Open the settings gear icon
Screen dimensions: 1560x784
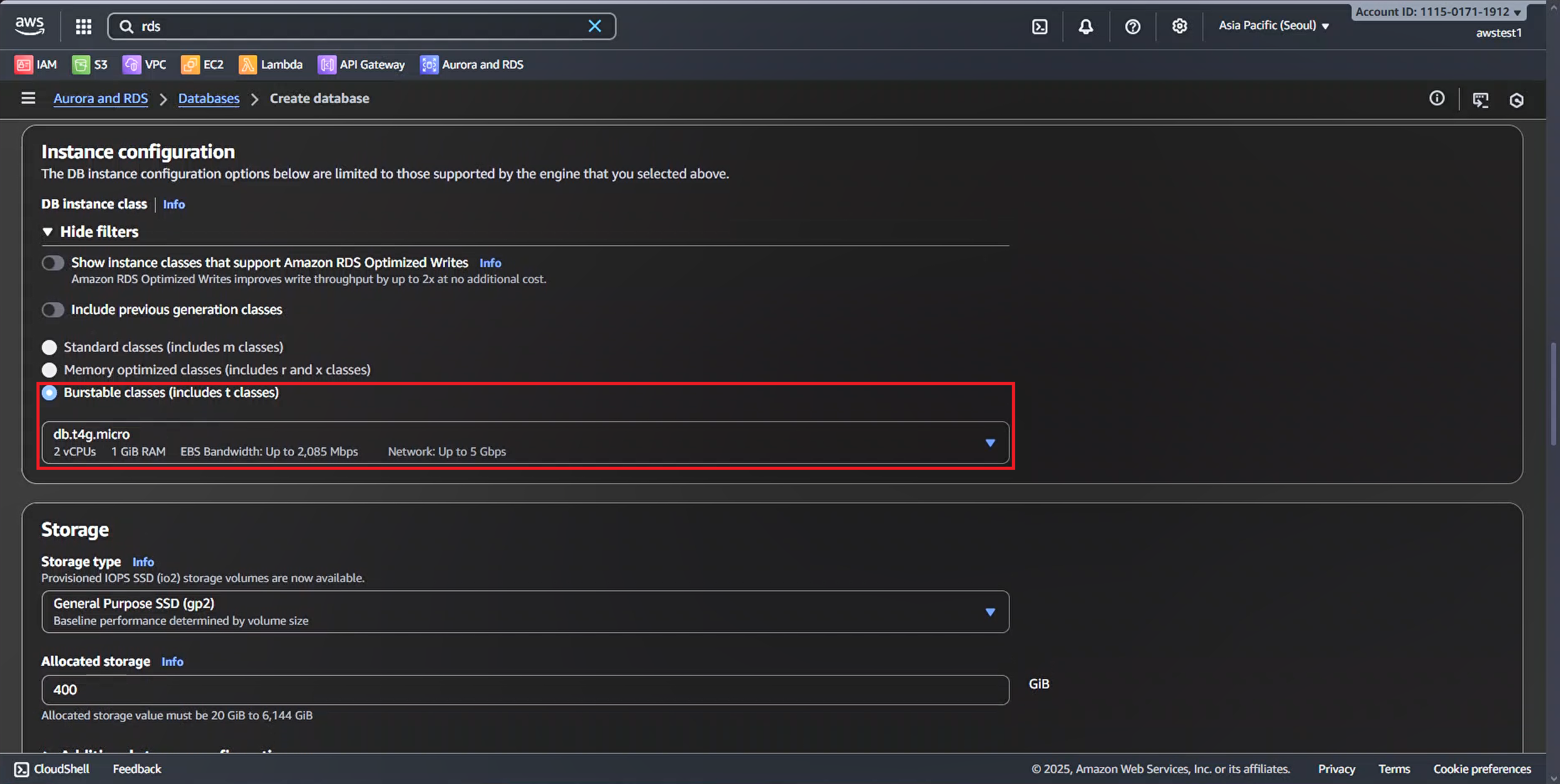coord(1179,26)
